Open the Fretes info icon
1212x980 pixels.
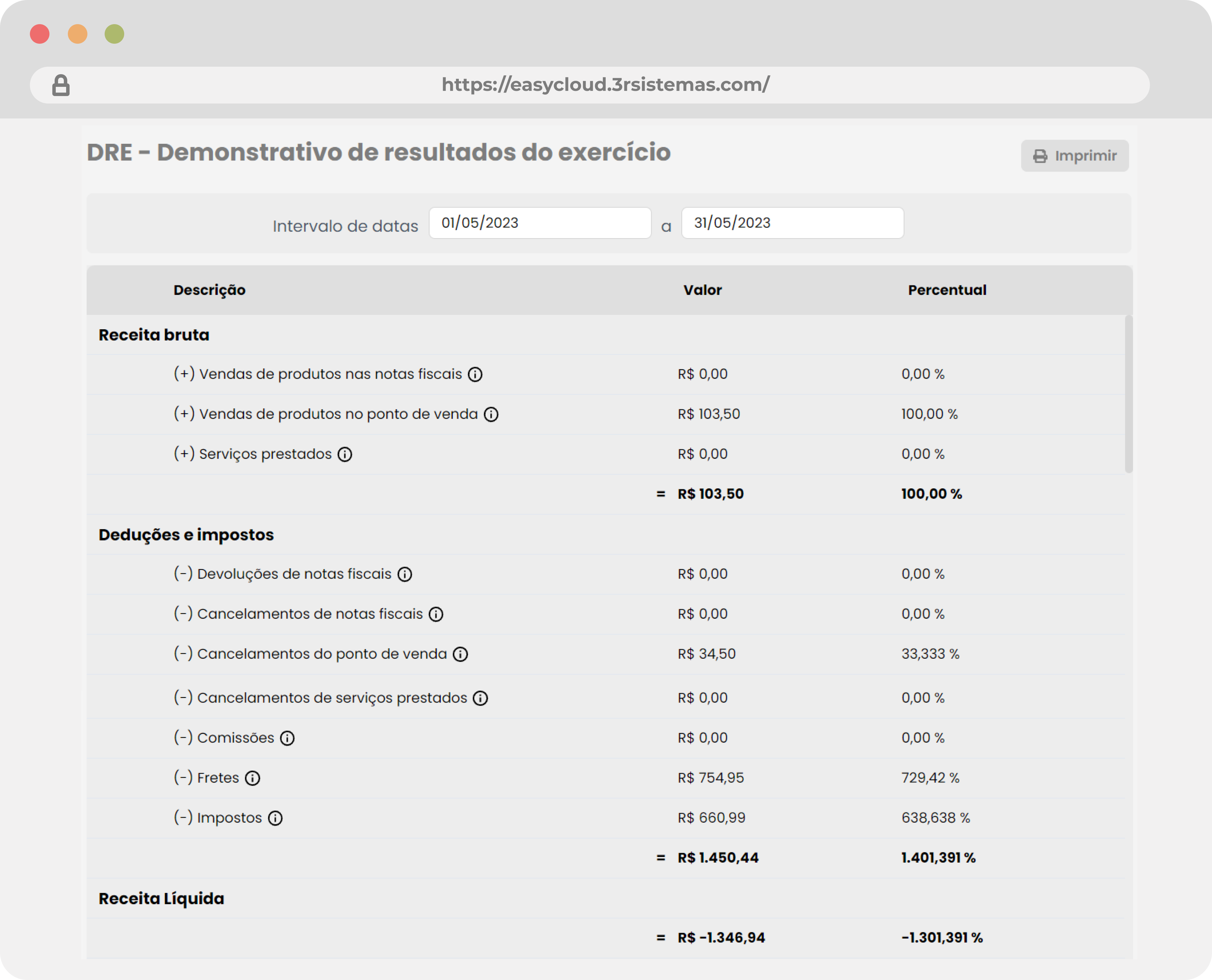point(252,778)
